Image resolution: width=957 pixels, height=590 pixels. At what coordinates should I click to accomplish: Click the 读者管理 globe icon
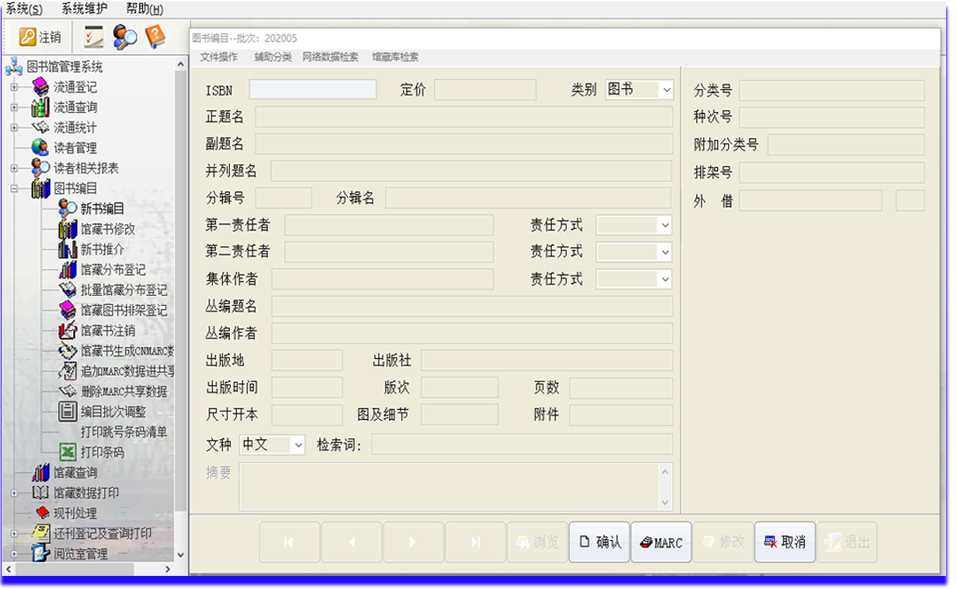pyautogui.click(x=40, y=147)
